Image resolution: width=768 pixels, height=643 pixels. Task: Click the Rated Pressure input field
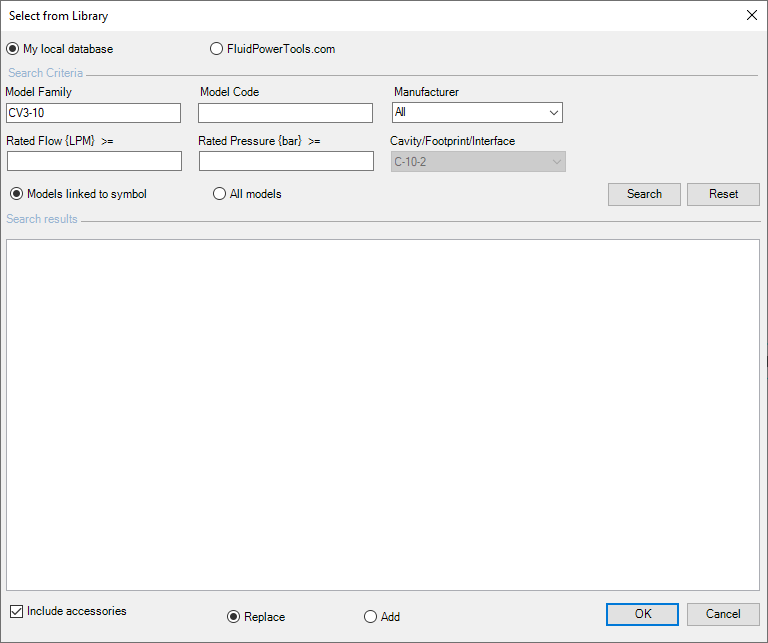[x=286, y=161]
